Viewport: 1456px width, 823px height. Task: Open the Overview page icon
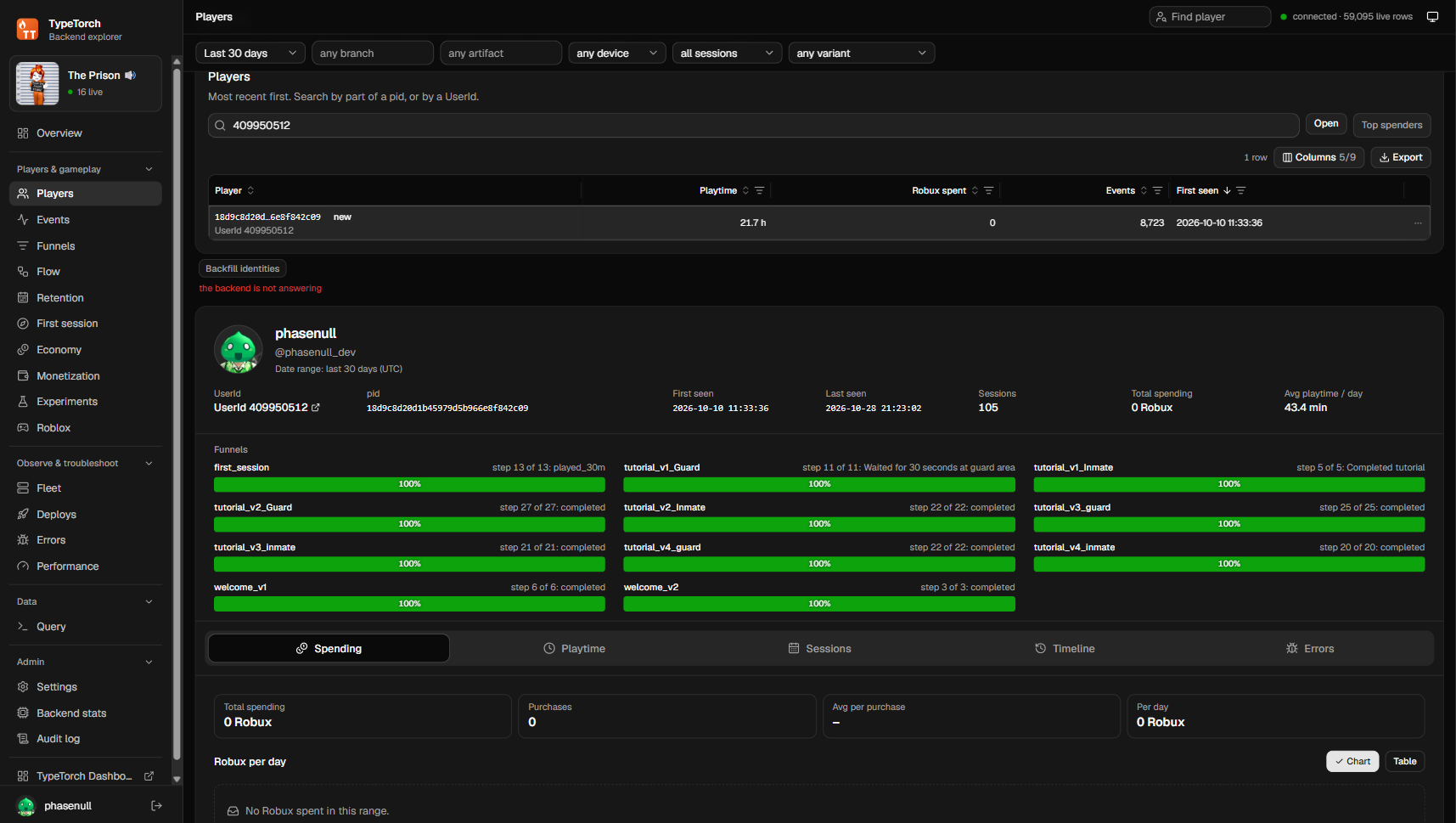click(23, 133)
